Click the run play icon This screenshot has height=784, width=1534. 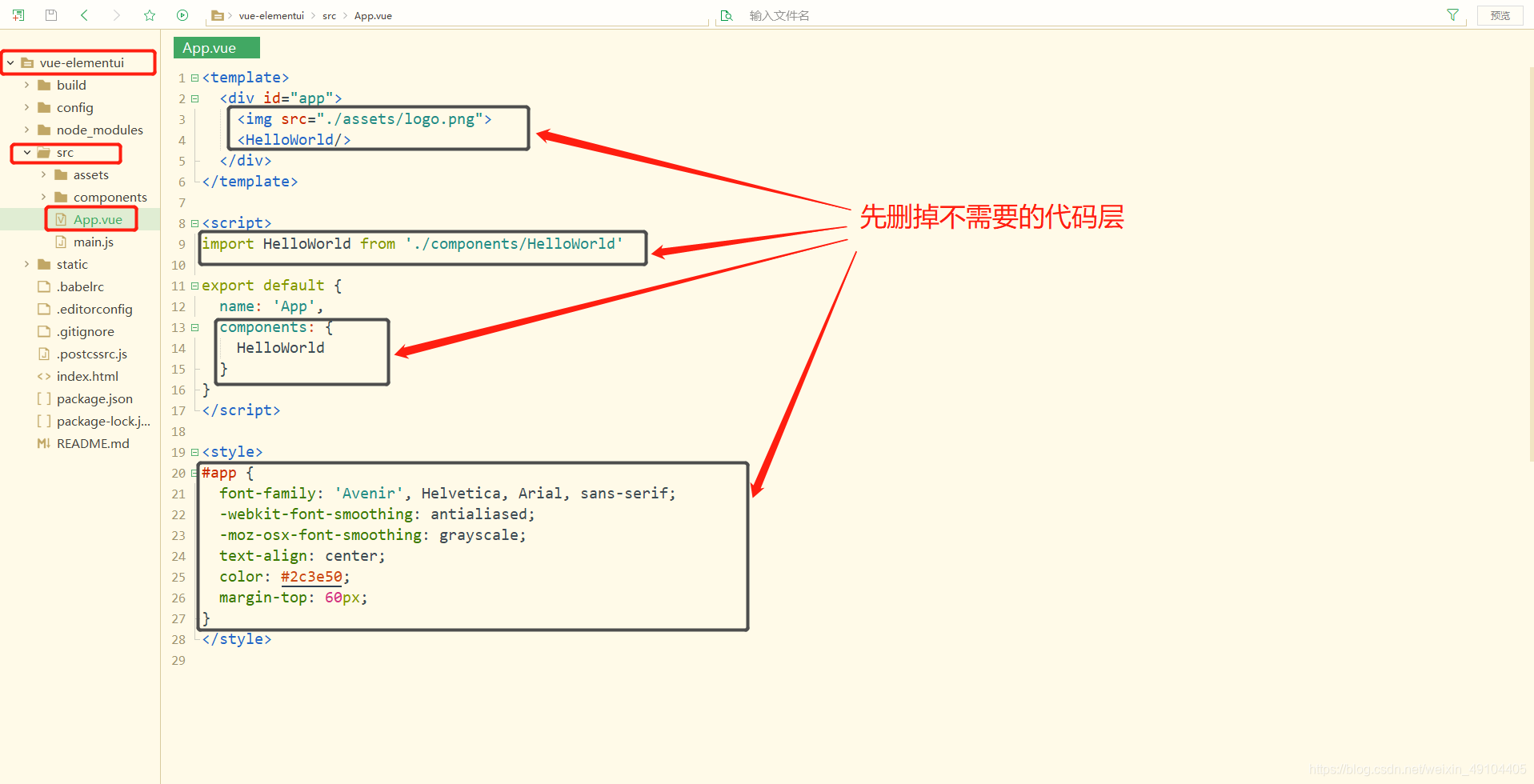click(182, 15)
